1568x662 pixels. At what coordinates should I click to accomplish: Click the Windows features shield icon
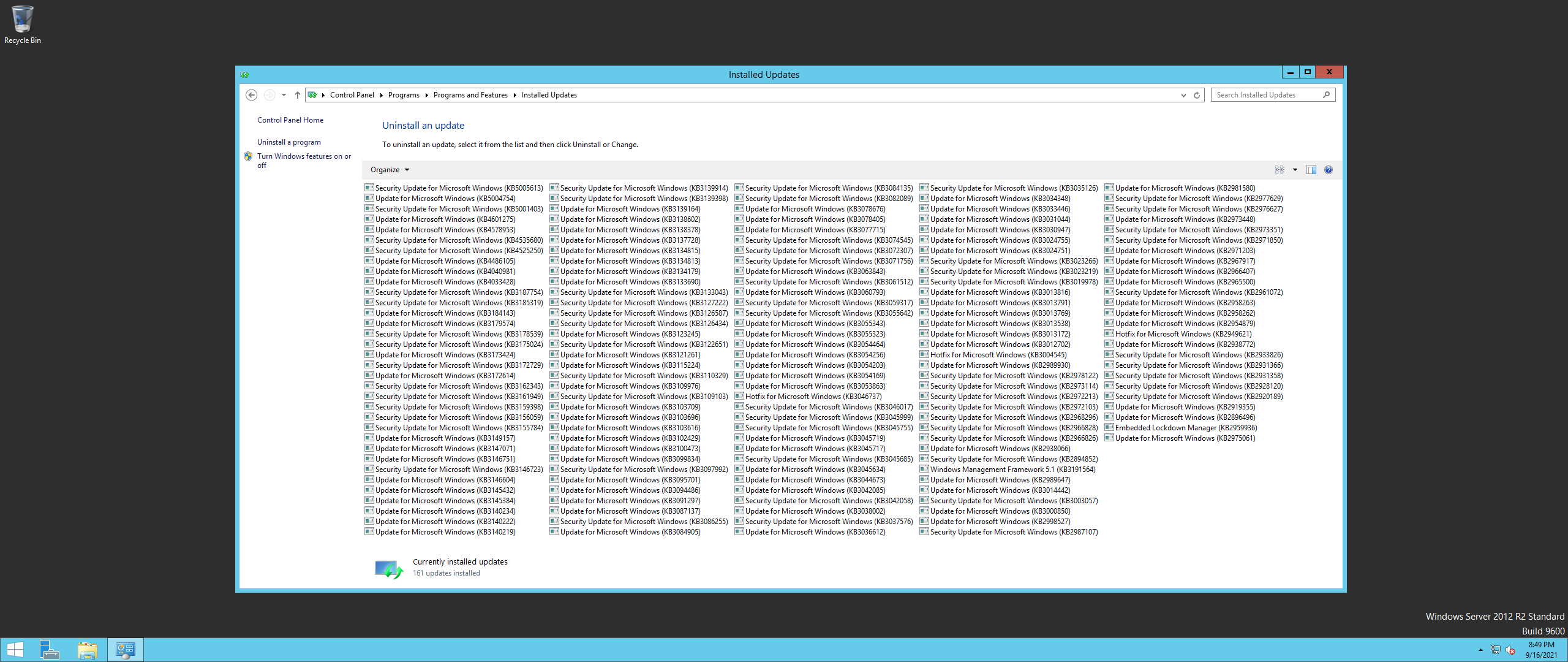(248, 156)
